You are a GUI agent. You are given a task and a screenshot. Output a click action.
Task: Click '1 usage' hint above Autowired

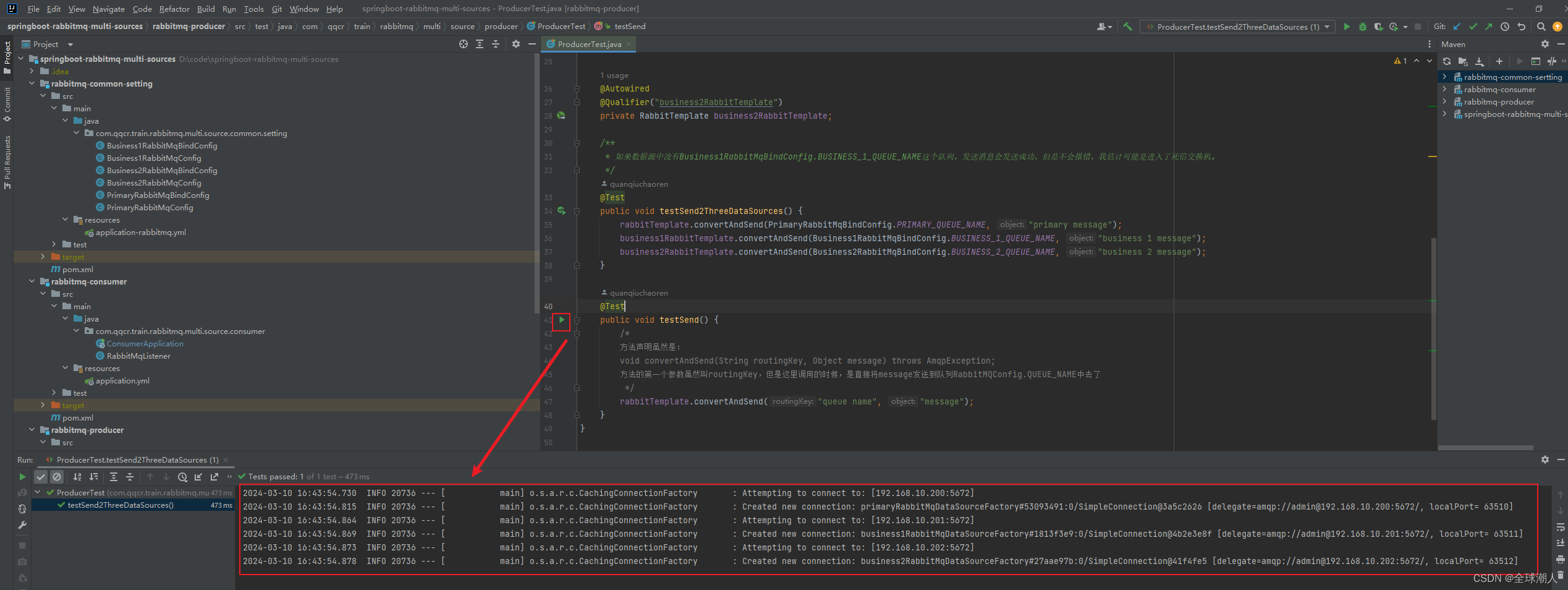point(614,75)
